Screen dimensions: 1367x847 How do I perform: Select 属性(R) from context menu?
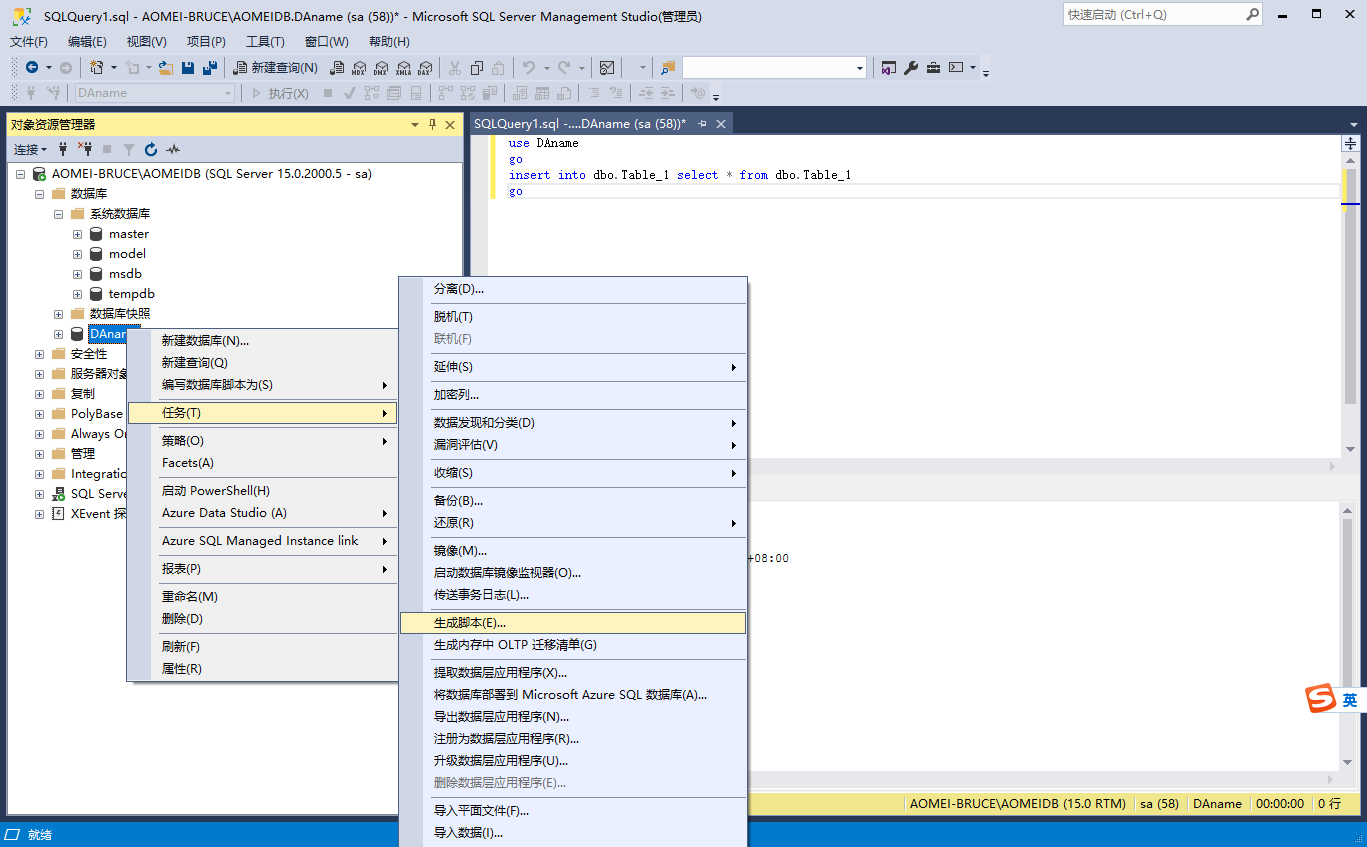(x=263, y=669)
